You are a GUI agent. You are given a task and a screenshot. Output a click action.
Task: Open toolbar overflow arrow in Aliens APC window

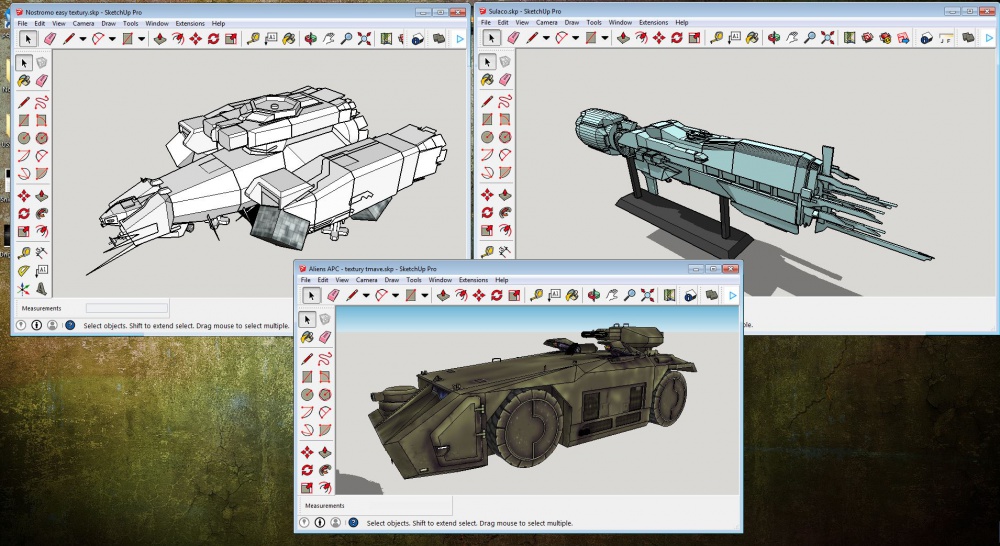(x=732, y=295)
